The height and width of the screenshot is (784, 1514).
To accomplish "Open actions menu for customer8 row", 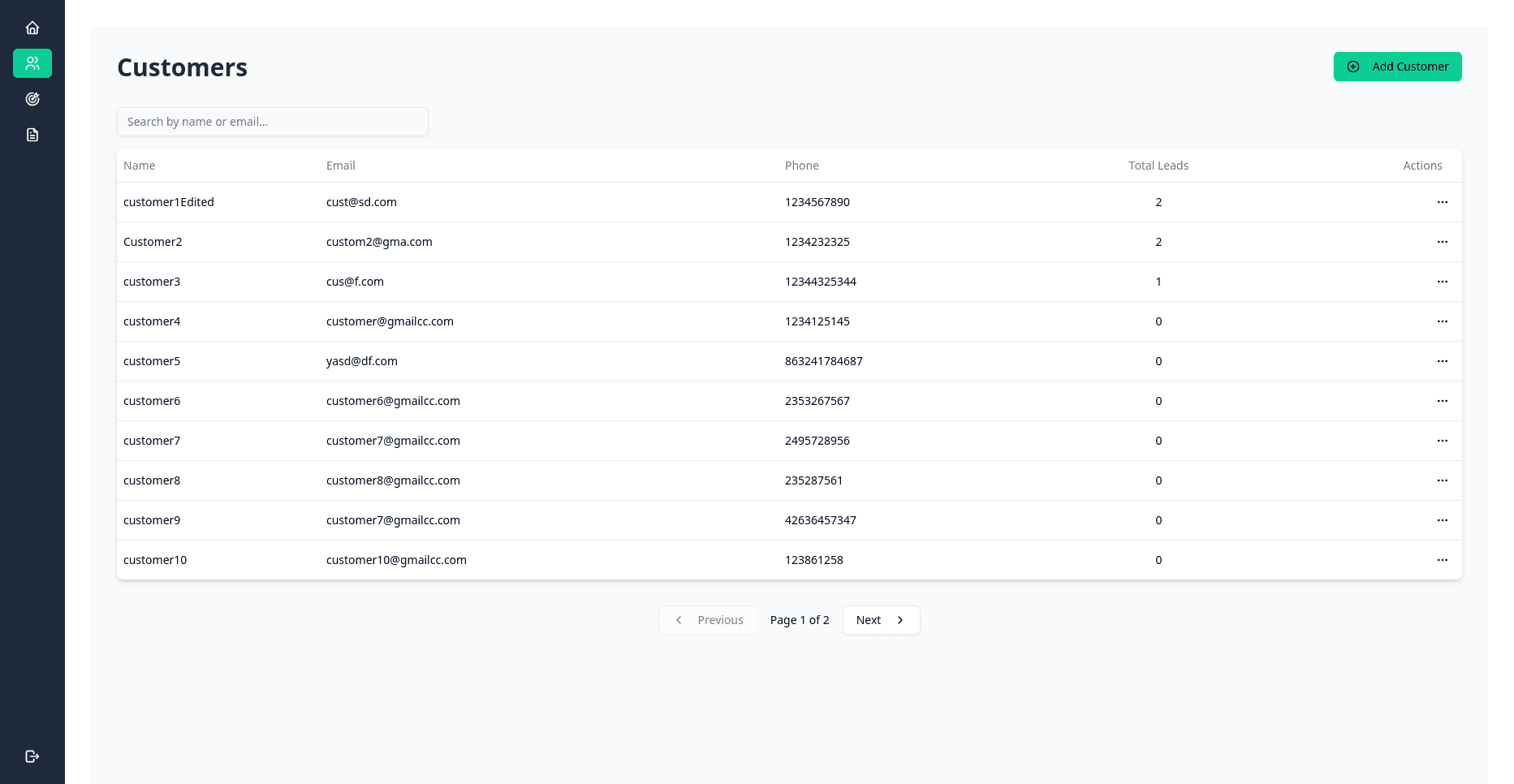I will [1443, 480].
